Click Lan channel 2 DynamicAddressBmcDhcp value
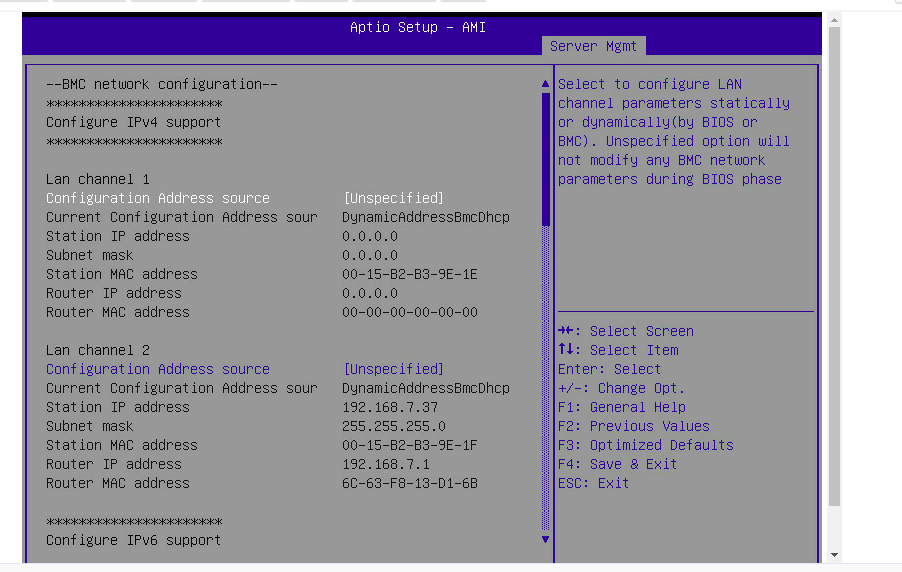The image size is (902, 572). pos(426,388)
